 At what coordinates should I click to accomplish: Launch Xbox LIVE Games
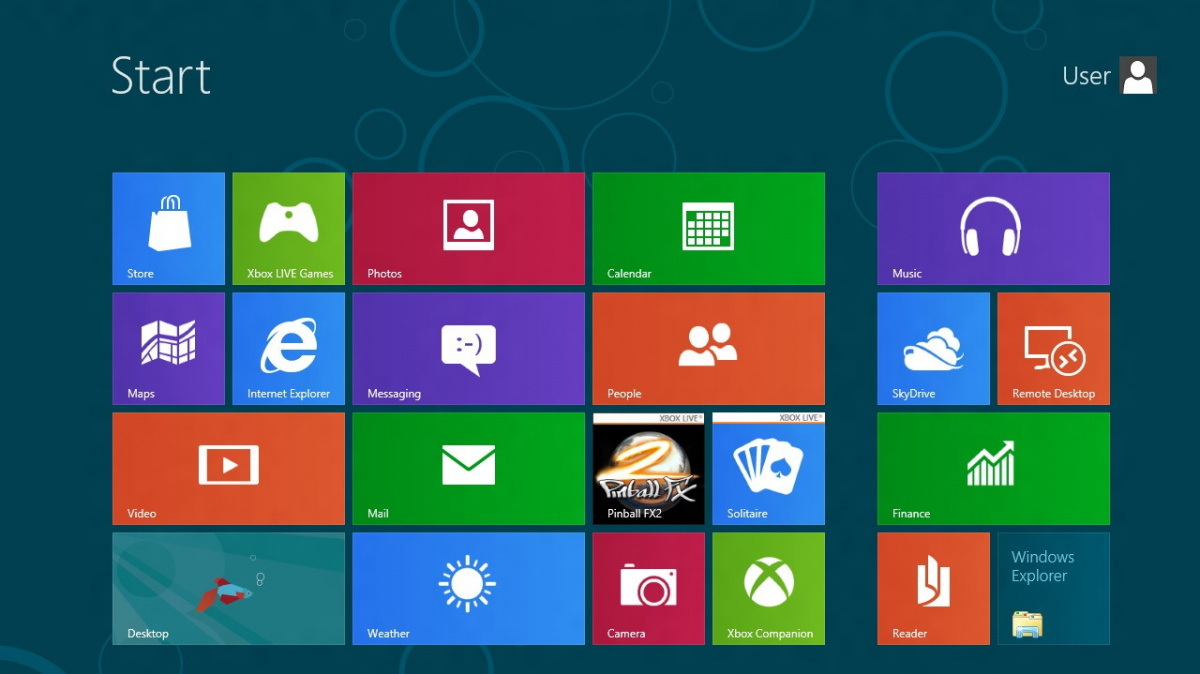288,228
